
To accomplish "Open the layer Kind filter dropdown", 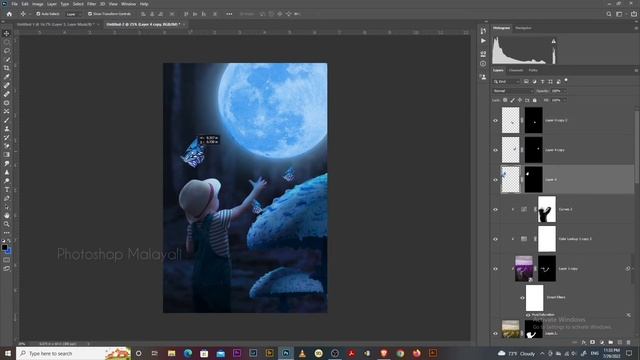I will click(x=506, y=82).
